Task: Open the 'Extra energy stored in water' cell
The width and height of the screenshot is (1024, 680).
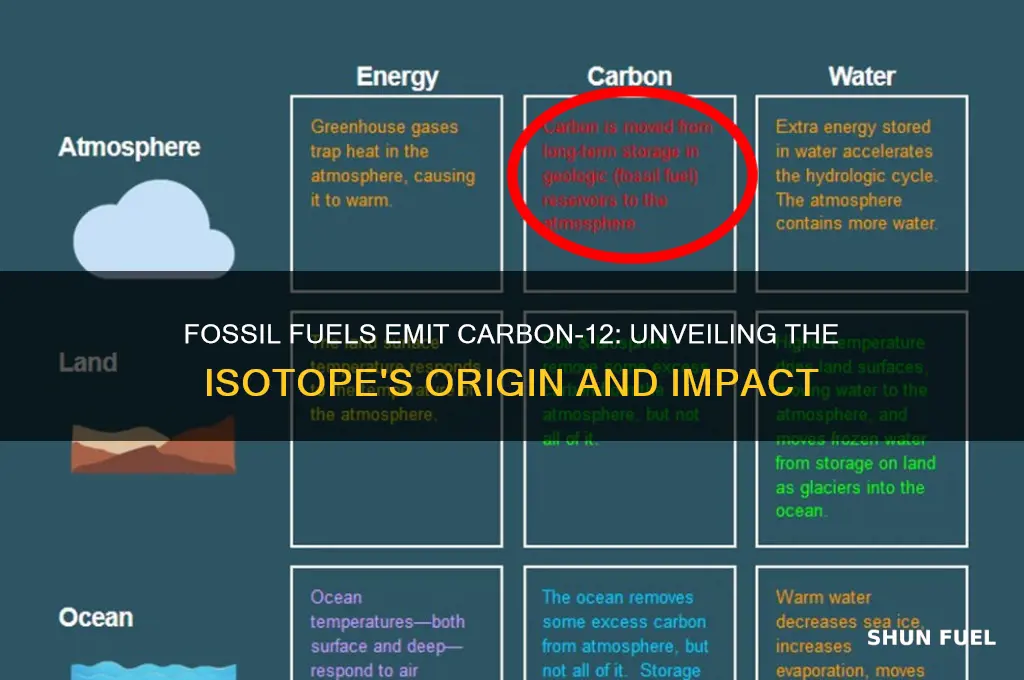Action: pos(862,193)
